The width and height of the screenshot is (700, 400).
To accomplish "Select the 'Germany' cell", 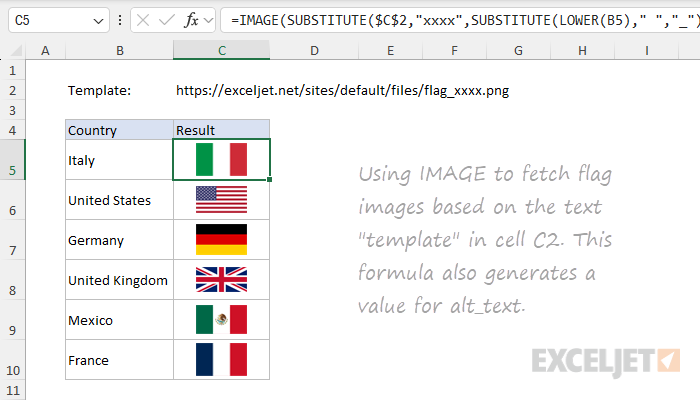I will pos(119,240).
